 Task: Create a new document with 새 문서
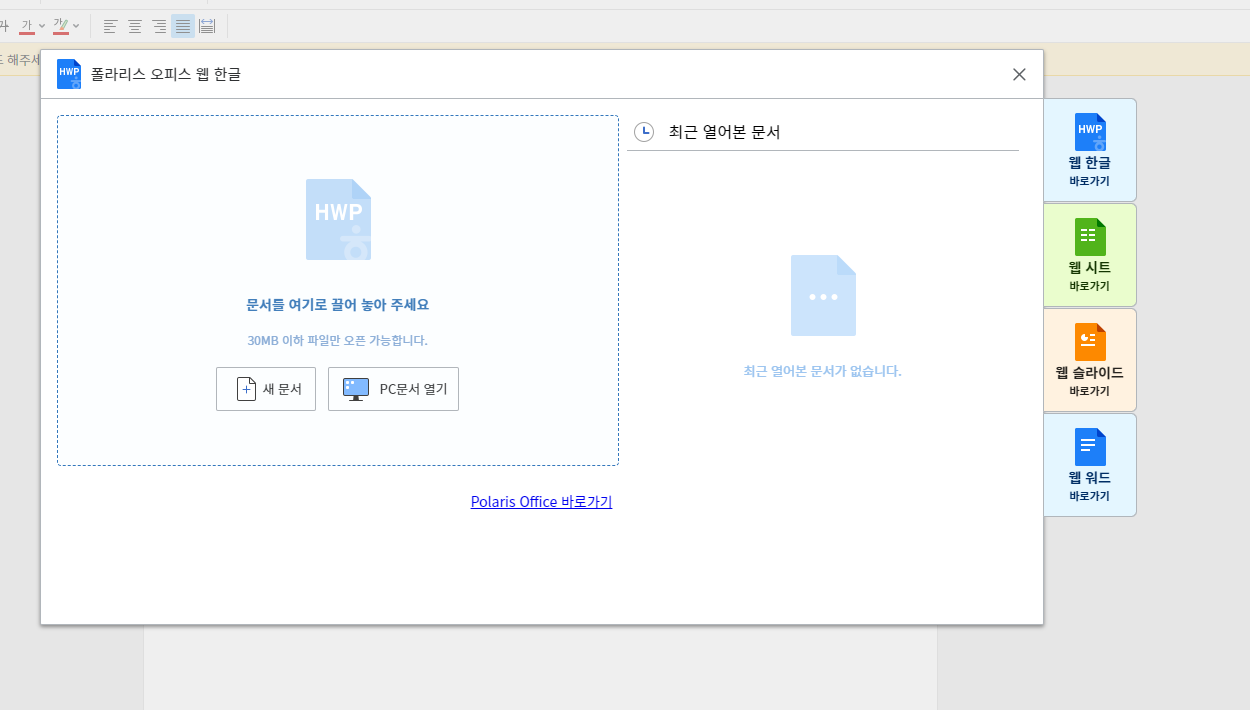(266, 389)
